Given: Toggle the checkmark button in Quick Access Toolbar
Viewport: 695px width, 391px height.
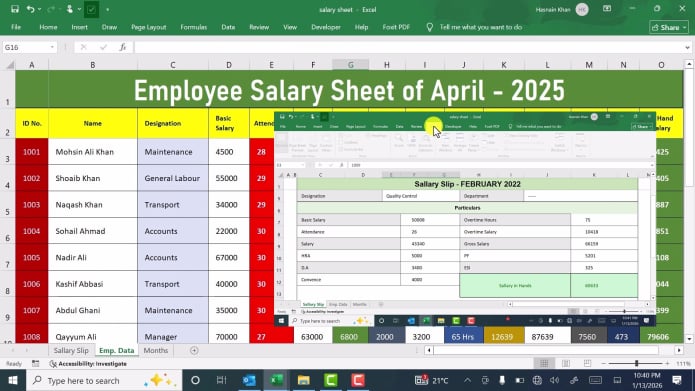Looking at the screenshot, I should [91, 9].
